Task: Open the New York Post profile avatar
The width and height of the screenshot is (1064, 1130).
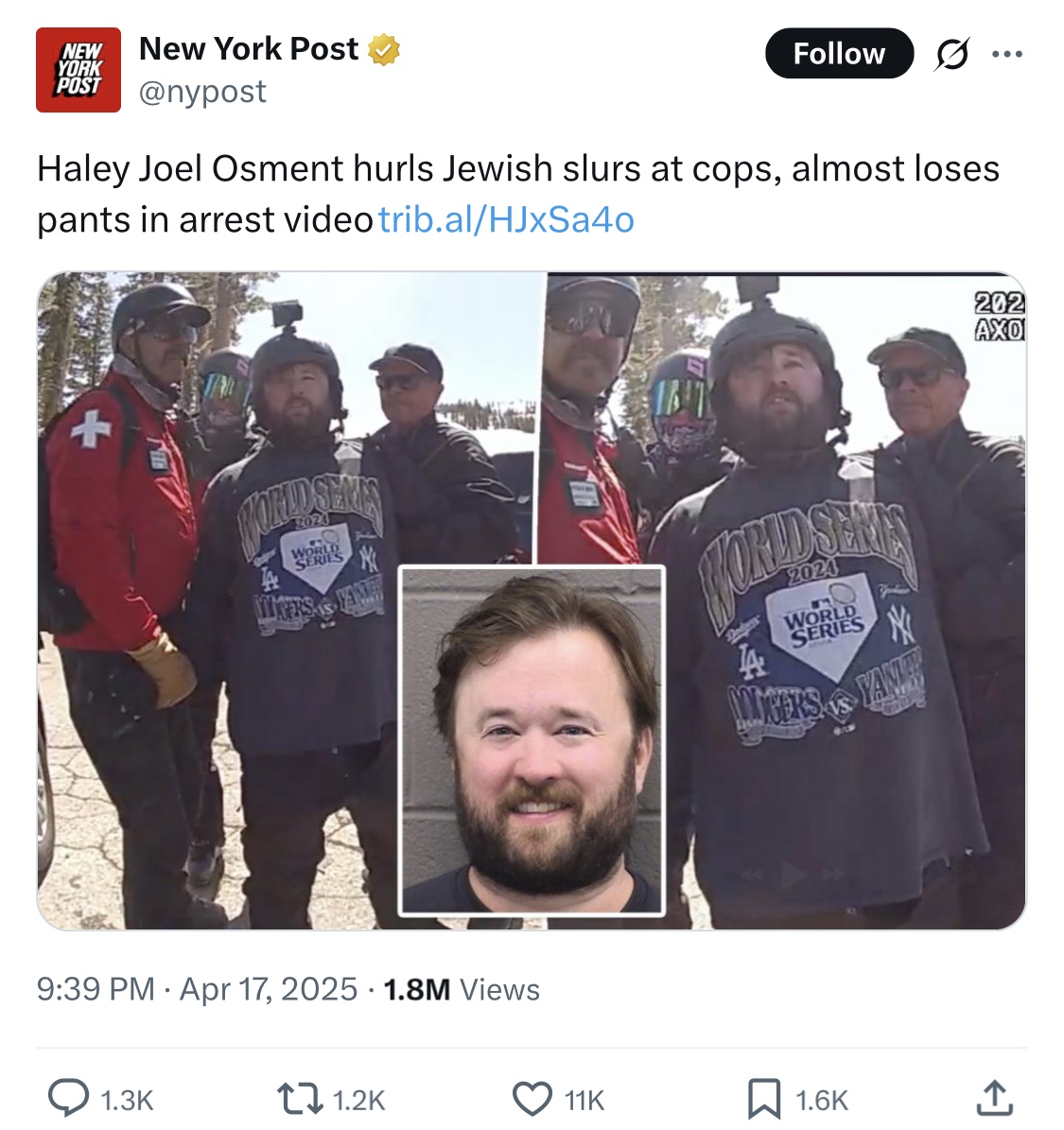Action: 78,70
